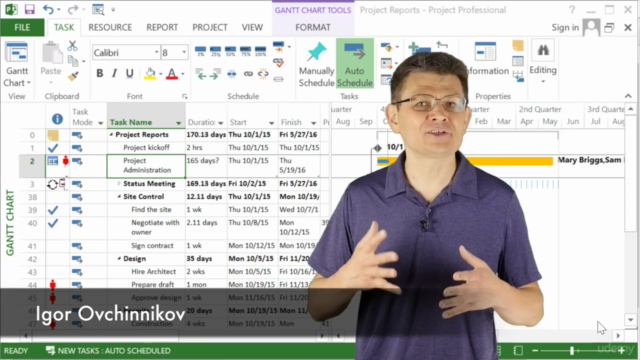Viewport: 640px width, 360px height.
Task: Open font color dropdown arrow
Action: coord(182,74)
